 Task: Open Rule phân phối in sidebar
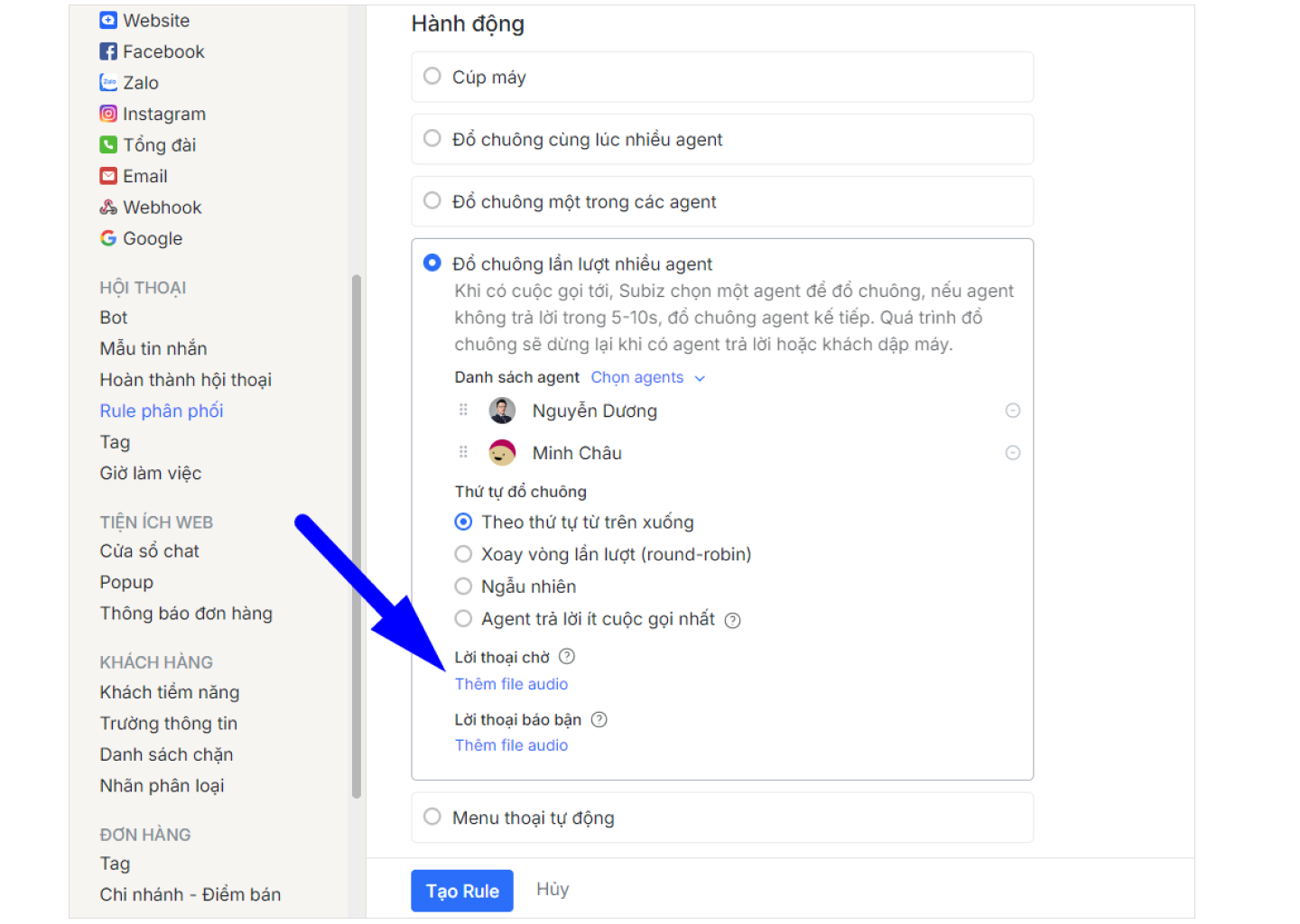[162, 411]
